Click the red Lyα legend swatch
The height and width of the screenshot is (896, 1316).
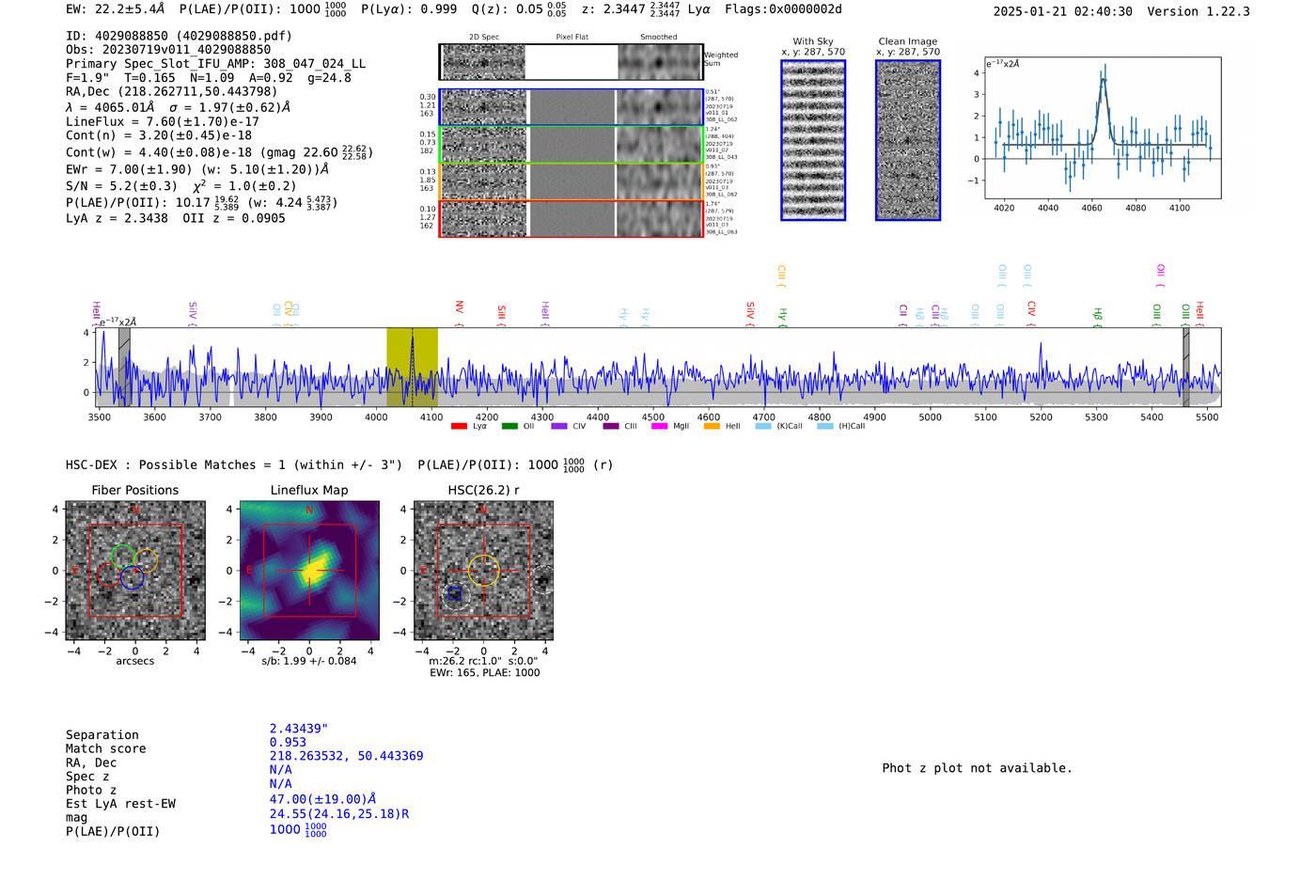459,427
